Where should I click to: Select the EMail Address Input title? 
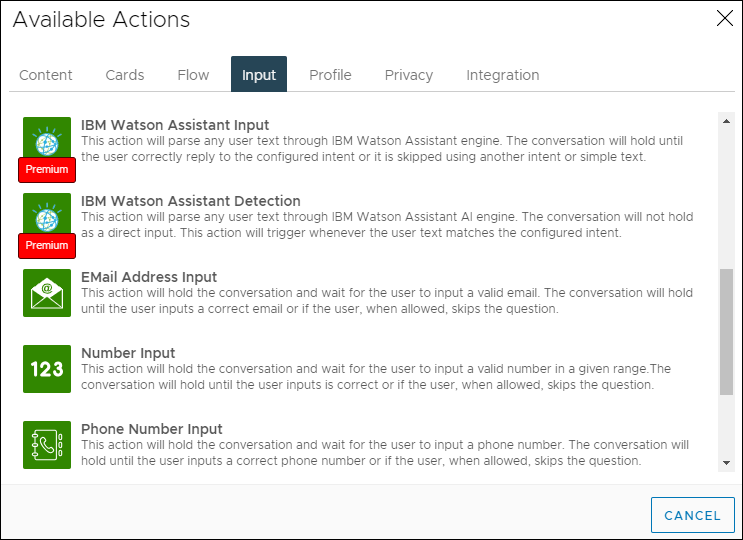149,277
